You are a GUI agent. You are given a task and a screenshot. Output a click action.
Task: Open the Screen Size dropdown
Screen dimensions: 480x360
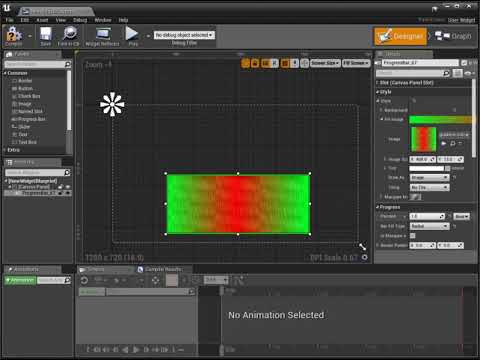point(325,63)
